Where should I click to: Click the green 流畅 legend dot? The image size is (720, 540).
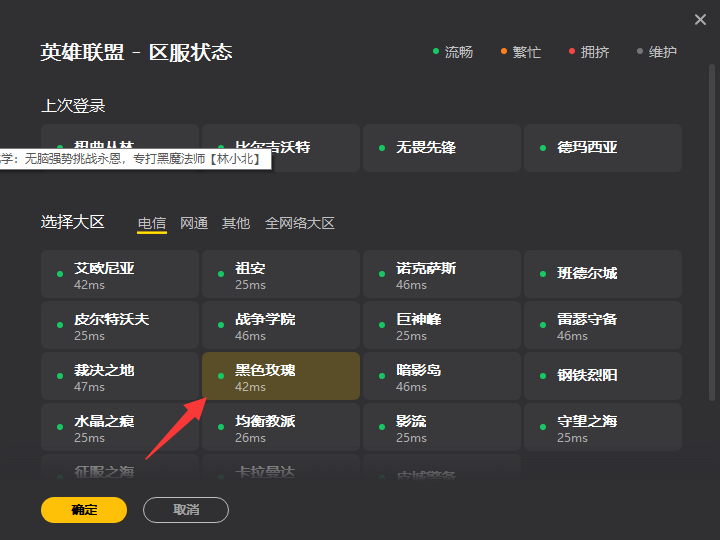coord(436,51)
